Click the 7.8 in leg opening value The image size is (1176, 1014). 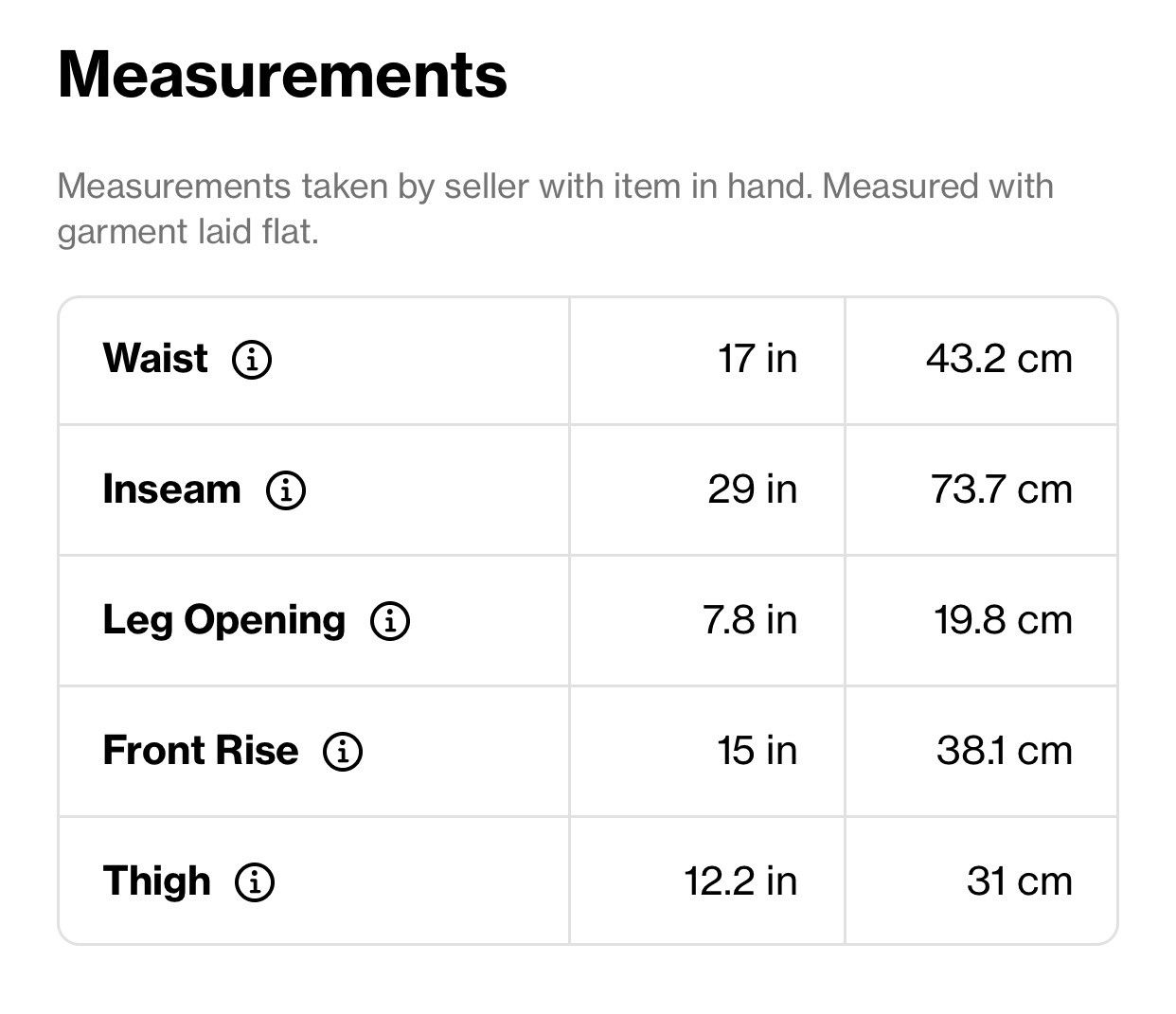coord(750,620)
